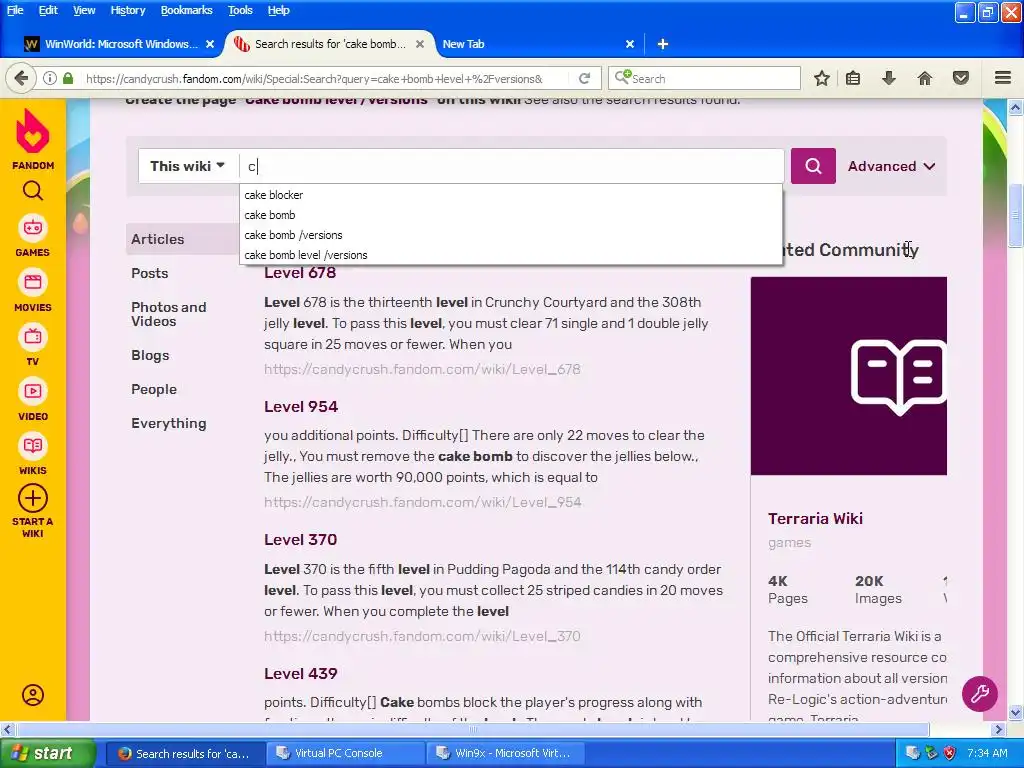1024x768 pixels.
Task: Open the user profile avatar icon
Action: tap(33, 695)
